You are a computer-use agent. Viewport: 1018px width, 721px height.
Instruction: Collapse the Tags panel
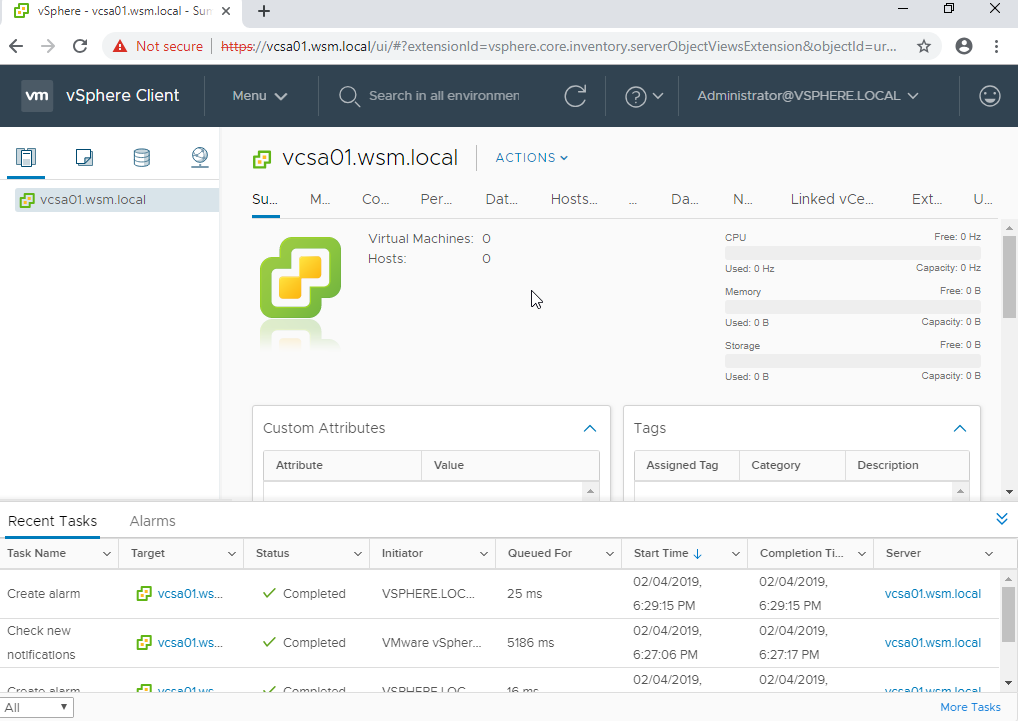pyautogui.click(x=960, y=428)
